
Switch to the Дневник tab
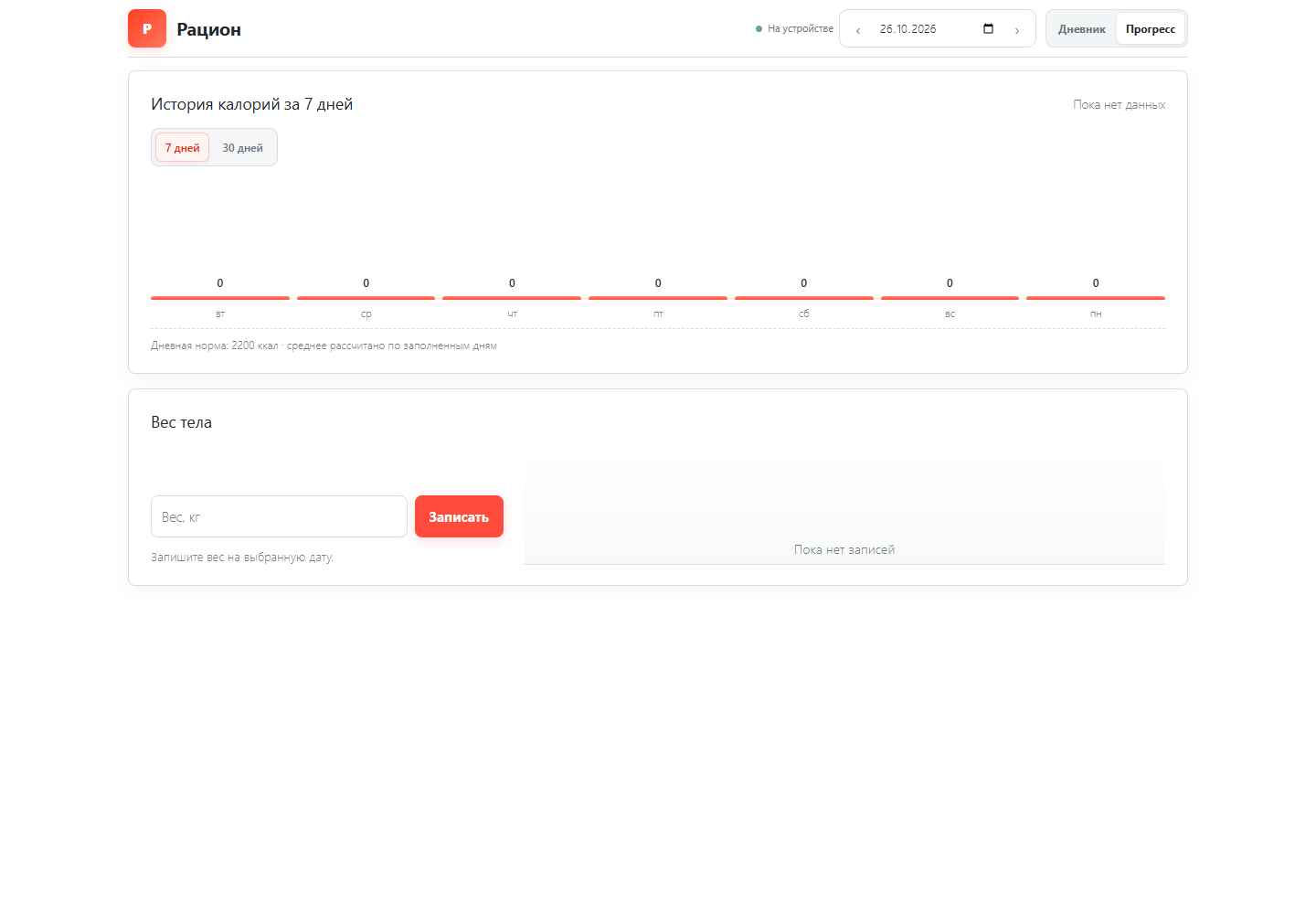coord(1082,29)
